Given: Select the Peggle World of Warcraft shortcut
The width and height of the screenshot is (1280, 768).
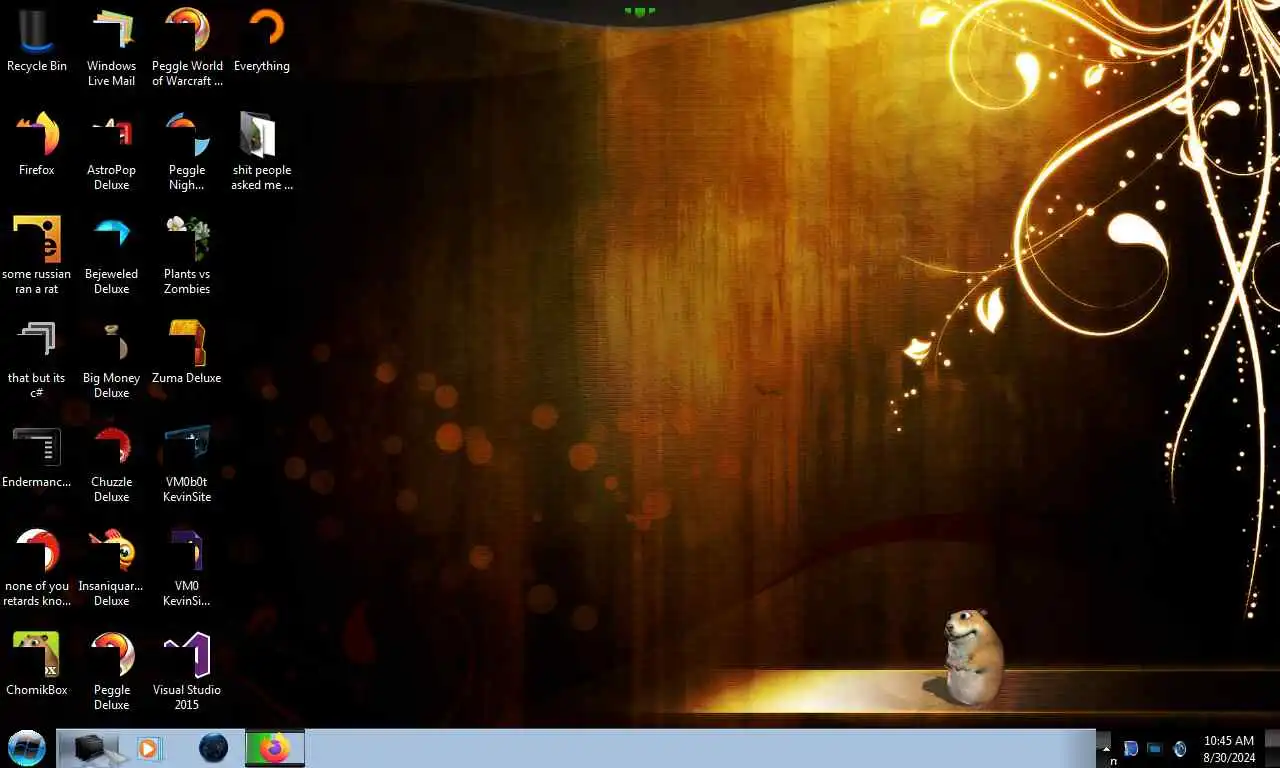Looking at the screenshot, I should [x=187, y=48].
